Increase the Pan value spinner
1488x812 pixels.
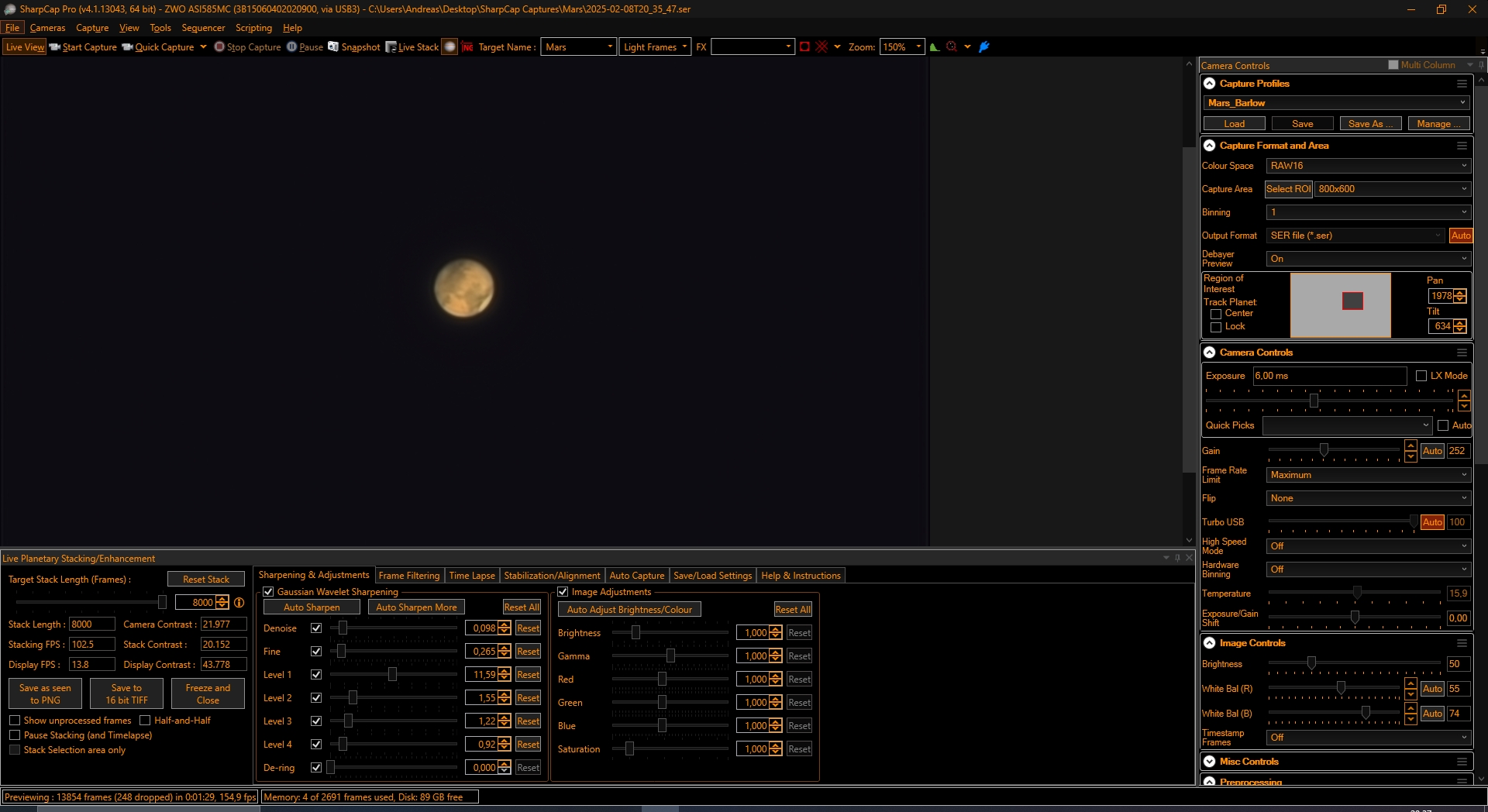point(1460,293)
